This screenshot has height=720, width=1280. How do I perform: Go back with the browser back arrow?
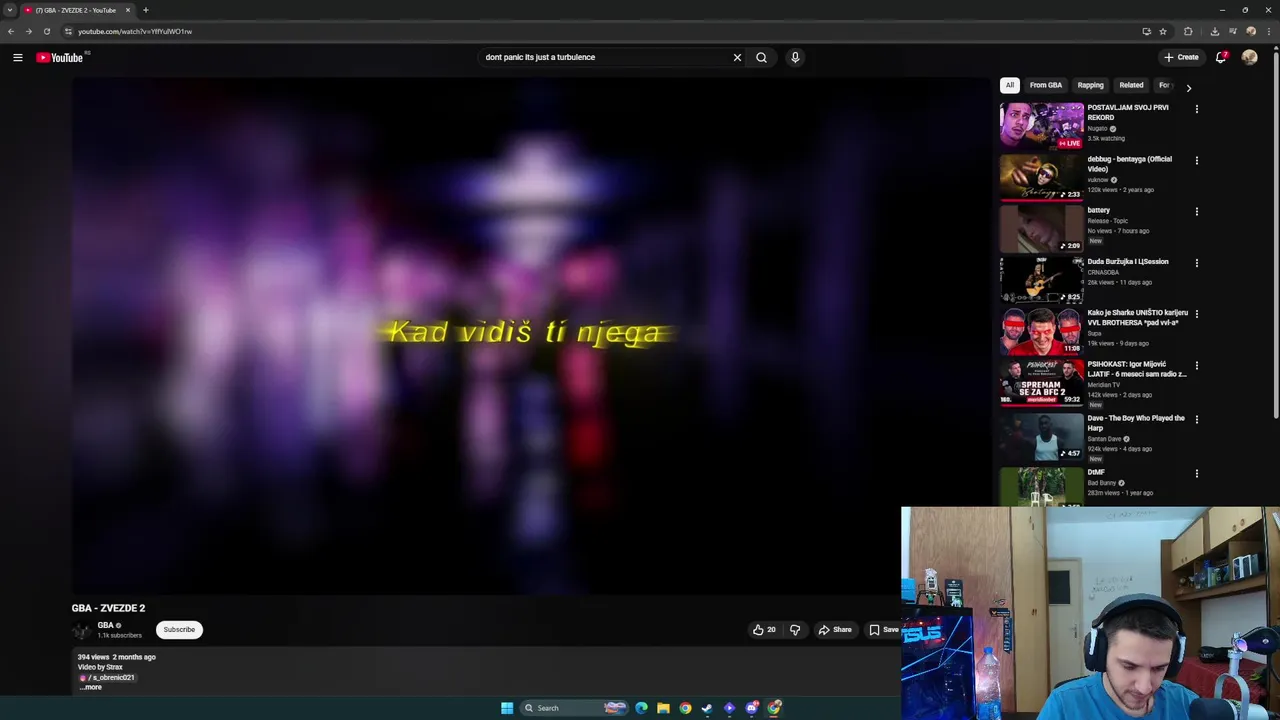click(x=11, y=31)
